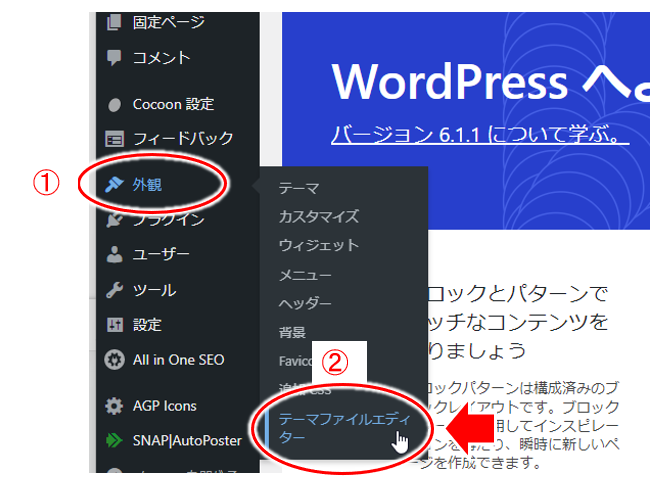Choose 背景 from the submenu
The width and height of the screenshot is (669, 486).
(292, 332)
